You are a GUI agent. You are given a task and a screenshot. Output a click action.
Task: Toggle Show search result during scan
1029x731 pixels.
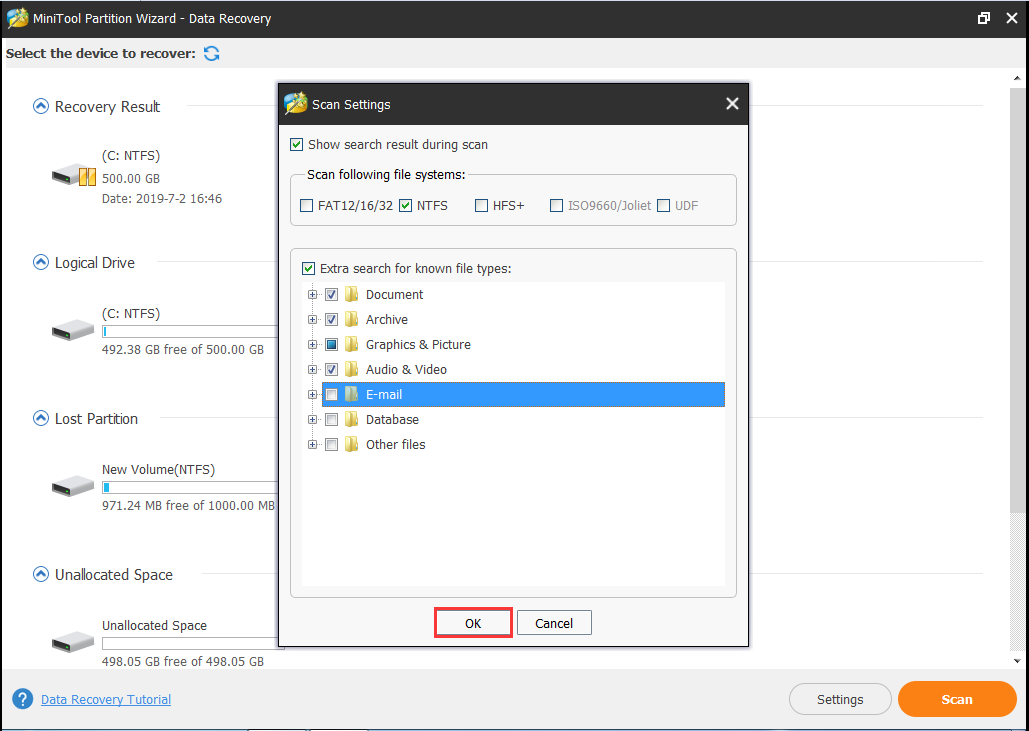coord(297,144)
